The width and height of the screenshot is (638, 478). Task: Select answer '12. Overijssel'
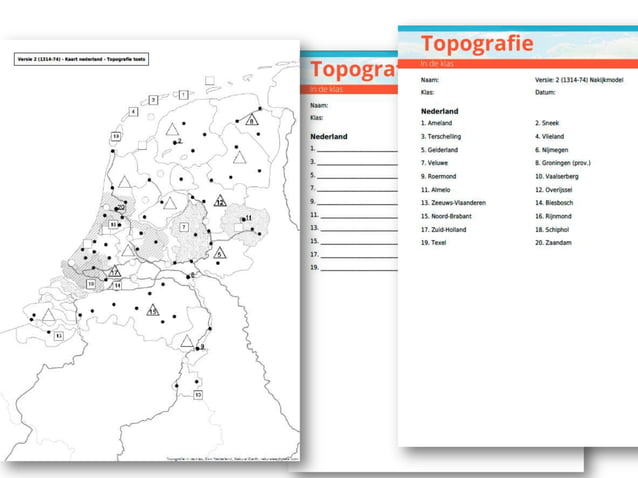[553, 190]
